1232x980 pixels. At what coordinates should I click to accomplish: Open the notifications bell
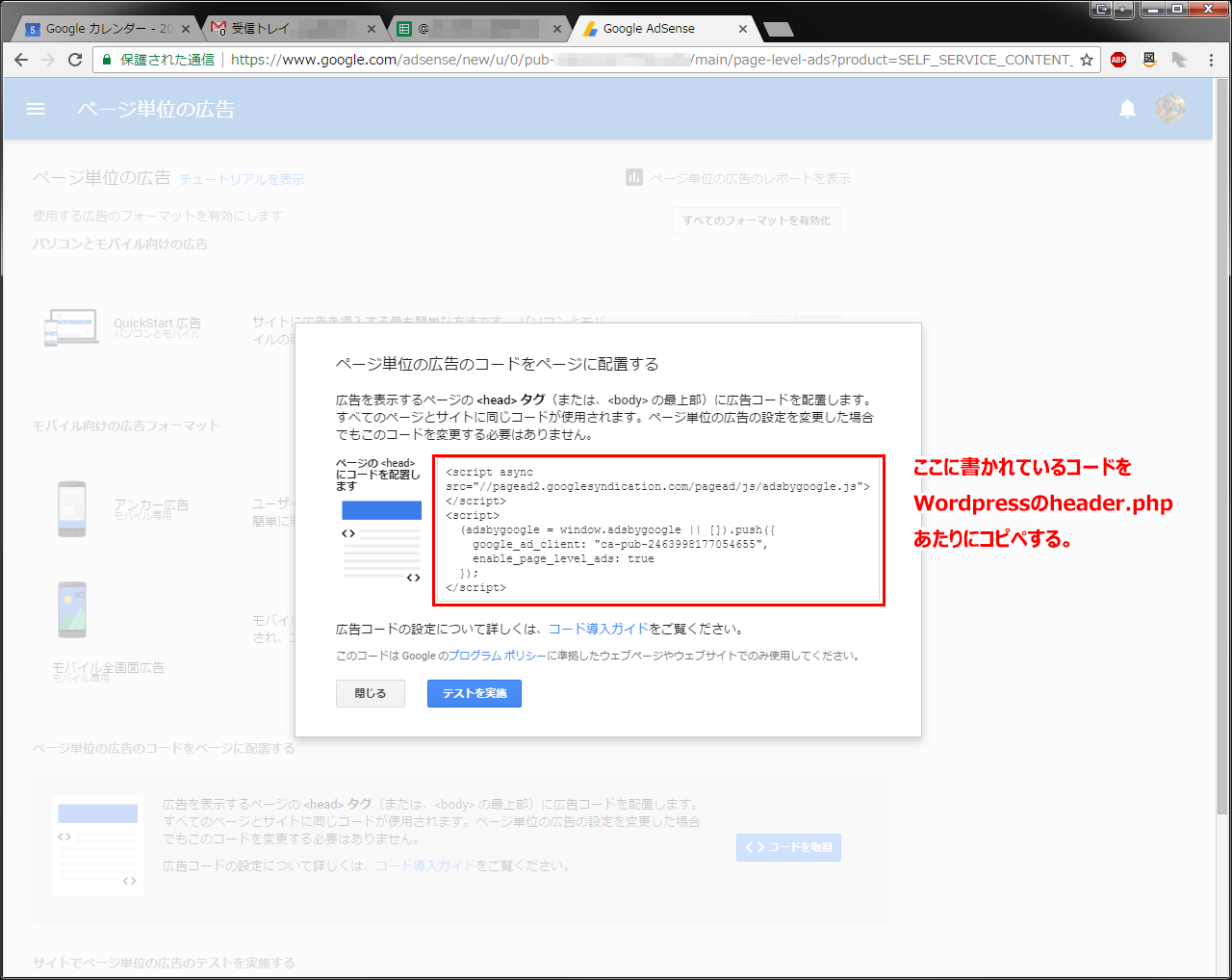(x=1127, y=109)
